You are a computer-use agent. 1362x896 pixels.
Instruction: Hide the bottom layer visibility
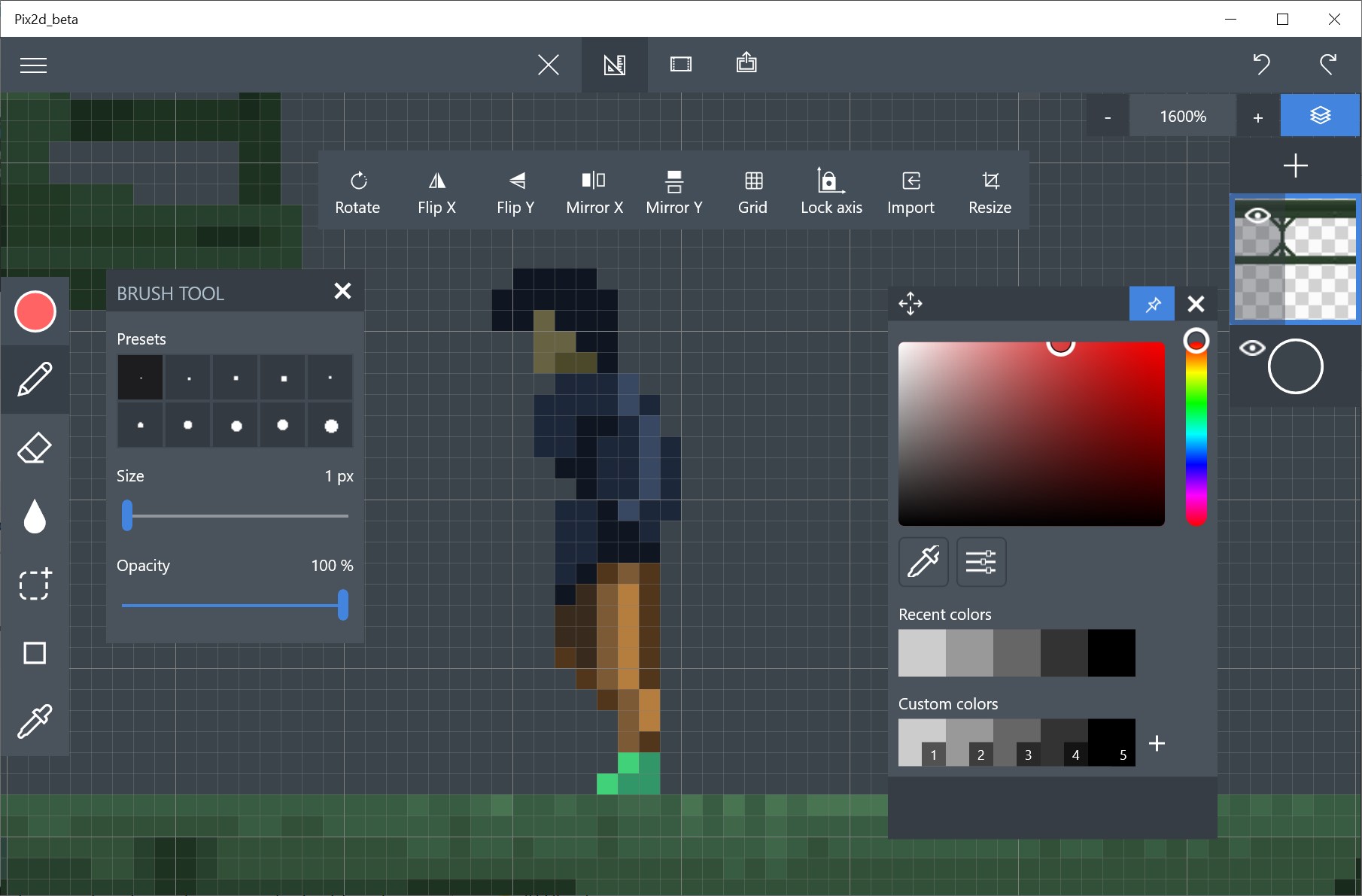point(1253,348)
